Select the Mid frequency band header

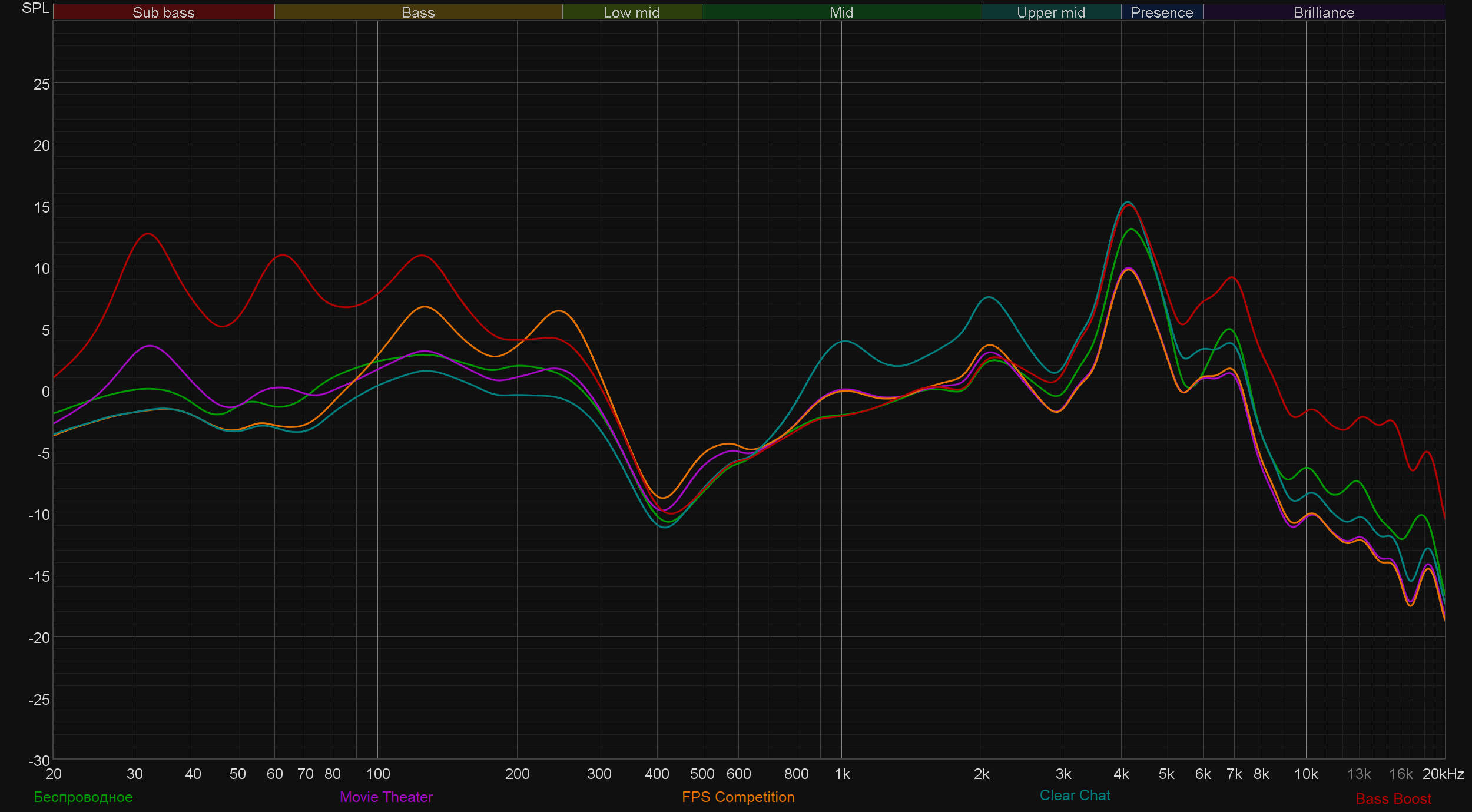[841, 12]
